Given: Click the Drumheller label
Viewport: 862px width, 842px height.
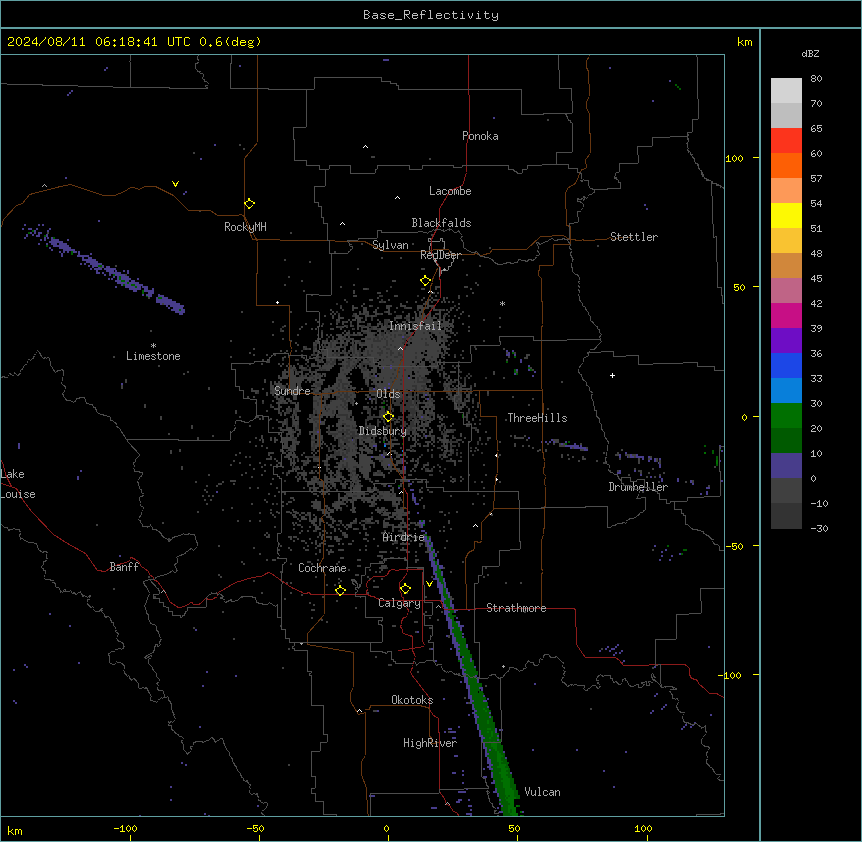Looking at the screenshot, I should (638, 487).
